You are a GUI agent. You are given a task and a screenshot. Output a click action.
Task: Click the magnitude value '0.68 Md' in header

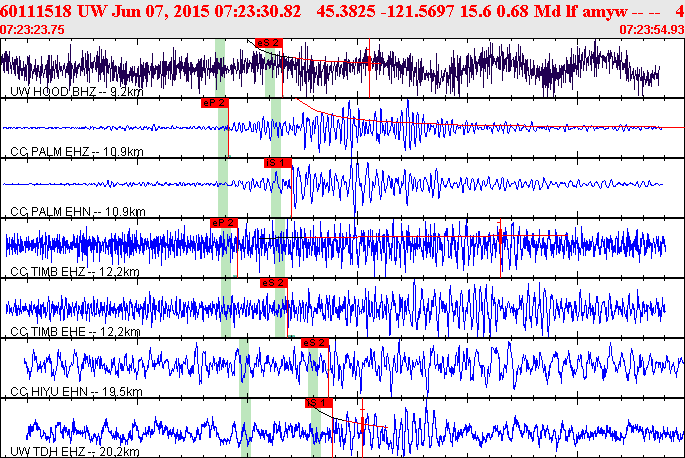click(x=528, y=11)
